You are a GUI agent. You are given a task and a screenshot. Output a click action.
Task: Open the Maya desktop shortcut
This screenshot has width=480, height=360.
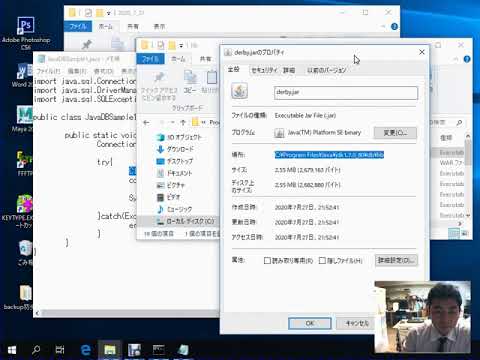click(x=23, y=118)
